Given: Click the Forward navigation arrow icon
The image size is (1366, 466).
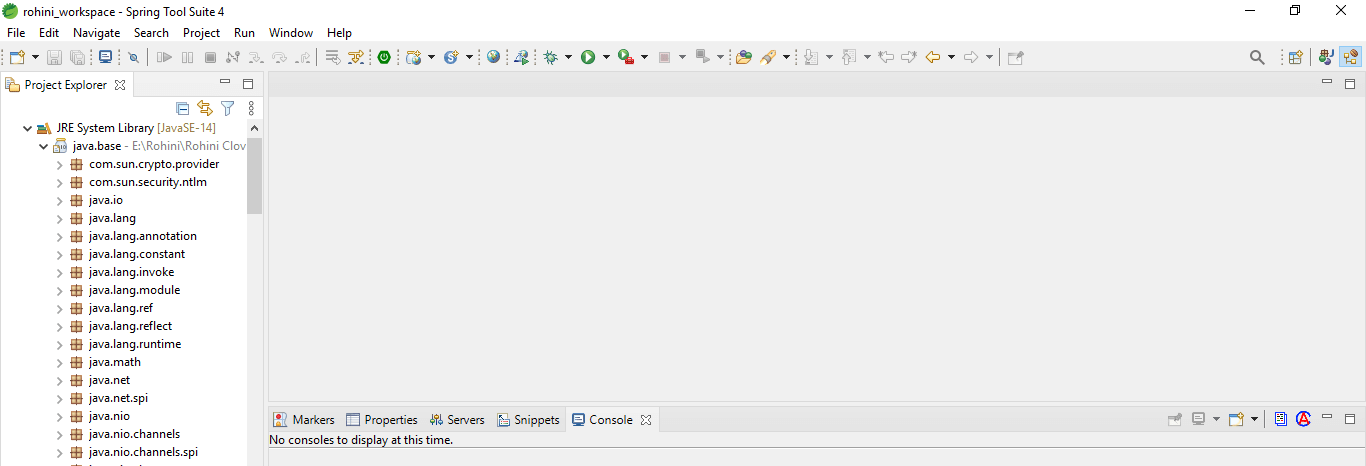Looking at the screenshot, I should coord(970,57).
